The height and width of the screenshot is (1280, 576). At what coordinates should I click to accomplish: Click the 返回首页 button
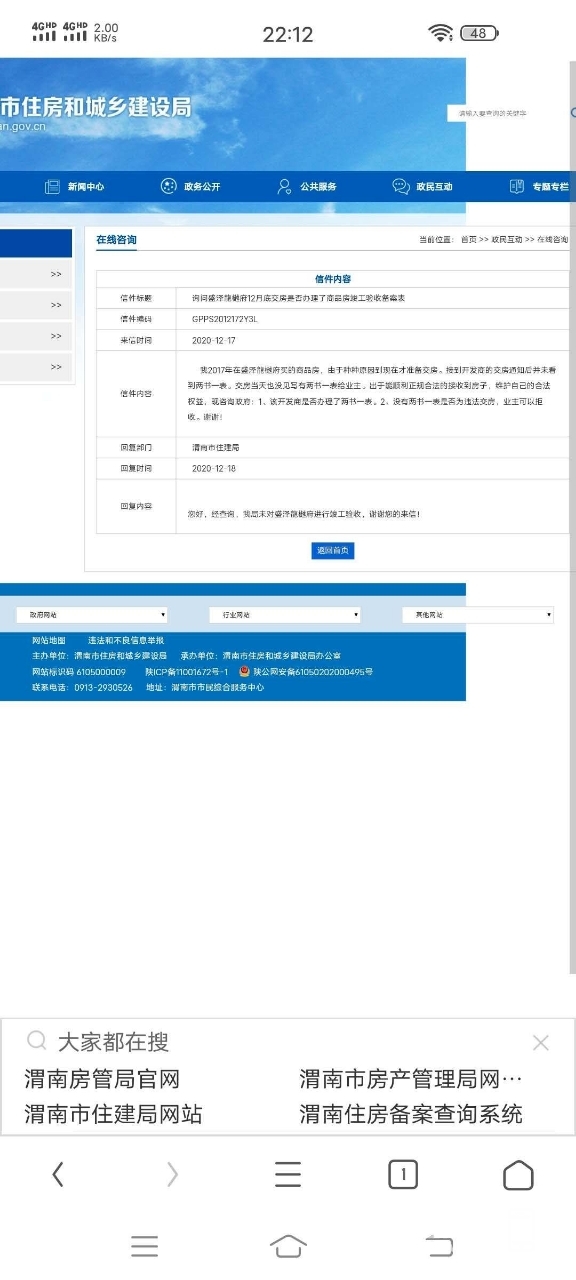pyautogui.click(x=333, y=551)
